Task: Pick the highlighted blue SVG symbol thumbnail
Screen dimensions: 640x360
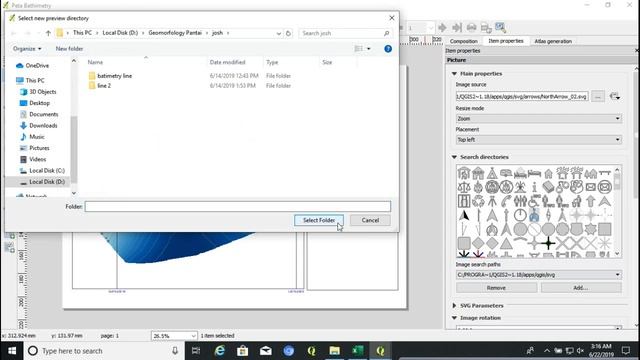Action: point(534,215)
